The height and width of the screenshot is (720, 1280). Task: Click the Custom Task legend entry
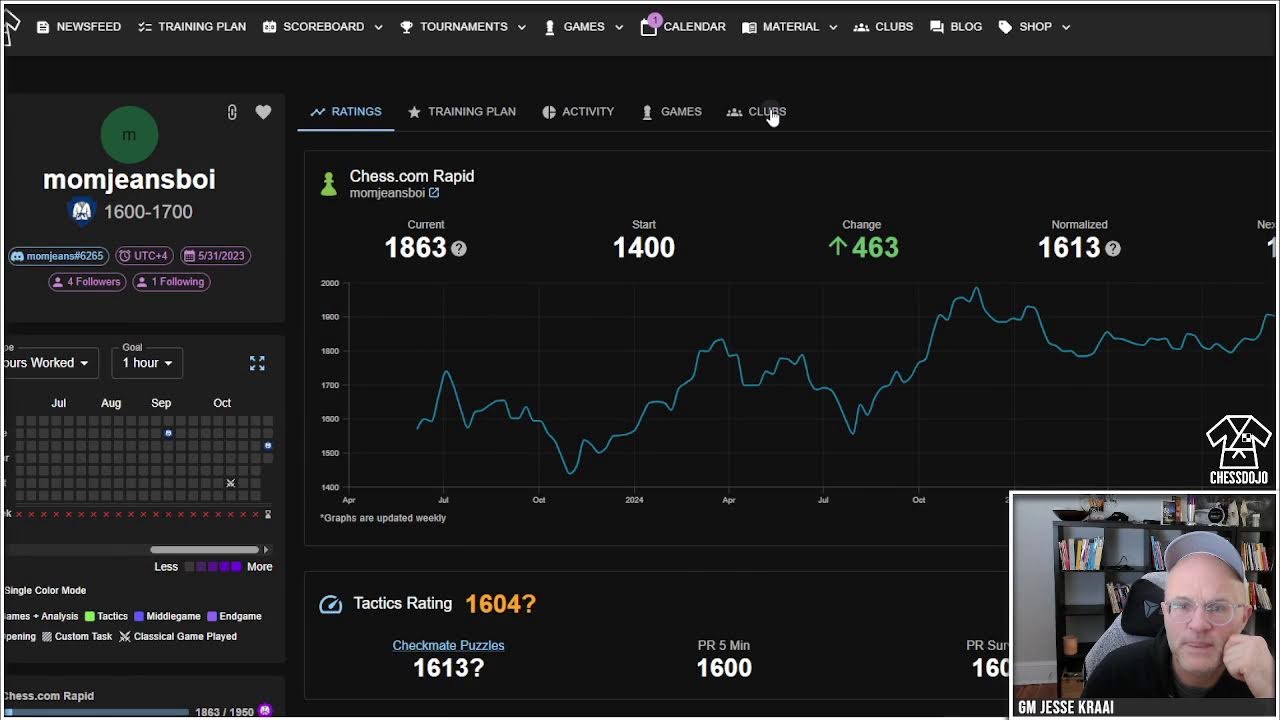click(x=77, y=637)
